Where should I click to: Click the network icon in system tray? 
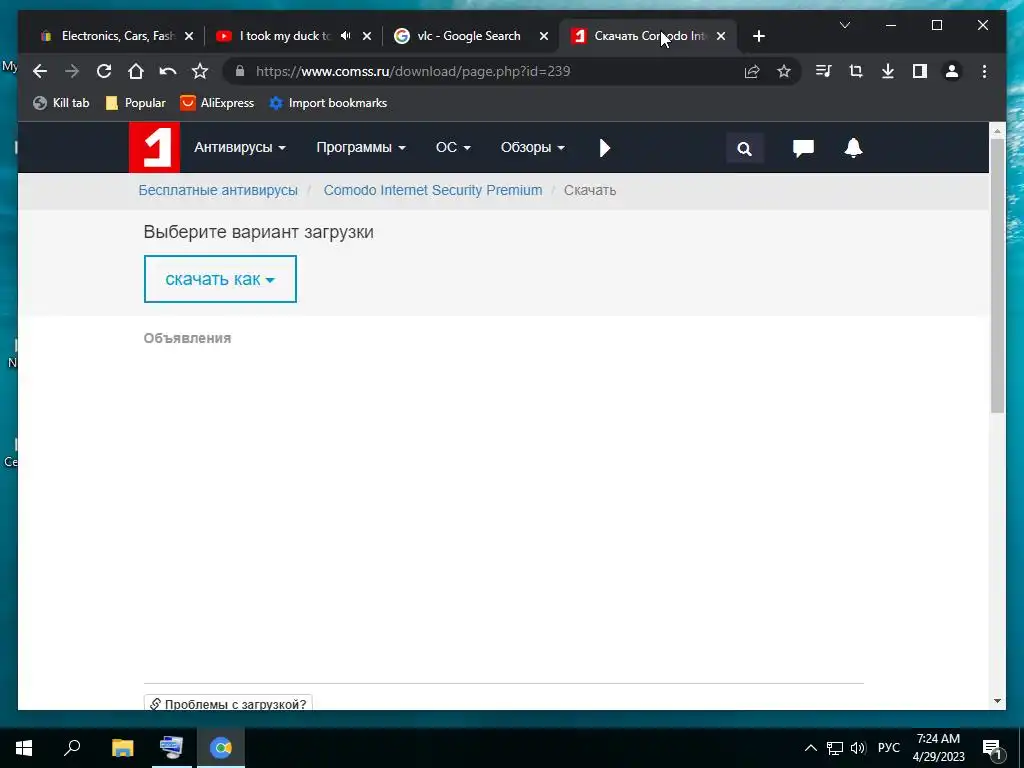tap(835, 748)
